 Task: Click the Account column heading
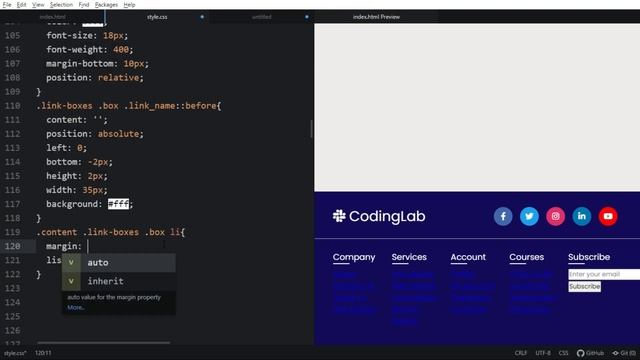(x=468, y=257)
